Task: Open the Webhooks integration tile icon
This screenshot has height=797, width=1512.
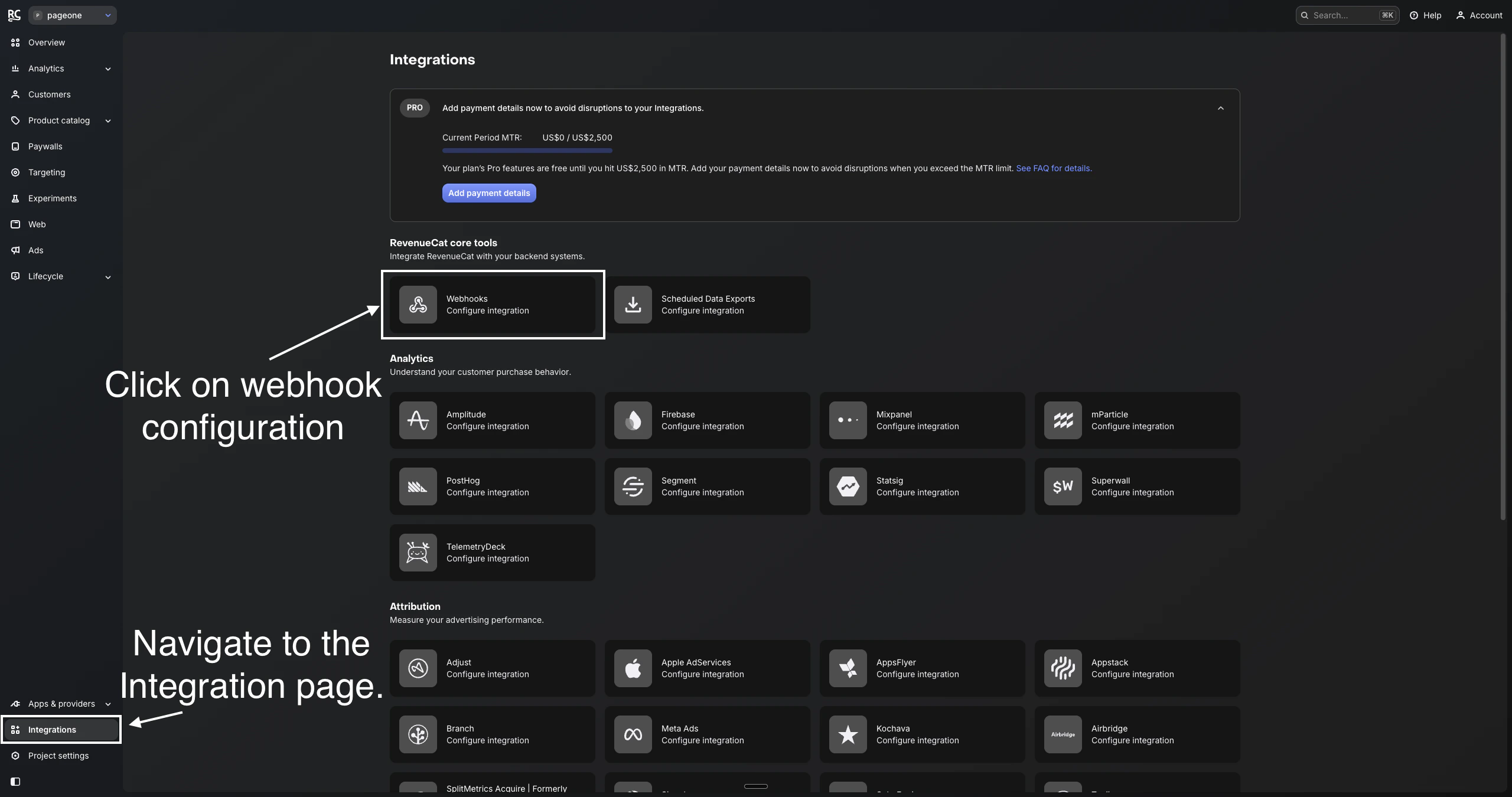Action: point(418,304)
